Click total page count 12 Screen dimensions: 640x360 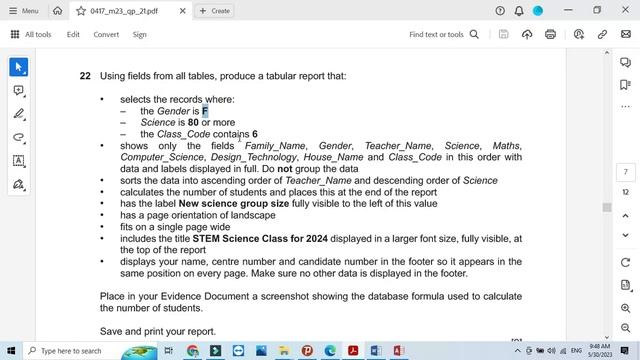pos(625,192)
